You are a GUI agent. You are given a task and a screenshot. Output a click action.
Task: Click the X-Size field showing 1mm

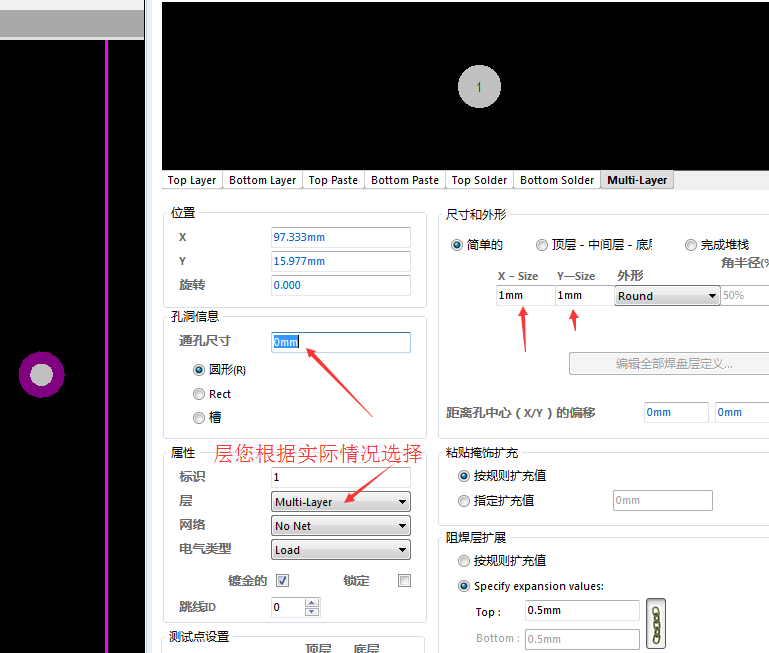click(x=524, y=296)
